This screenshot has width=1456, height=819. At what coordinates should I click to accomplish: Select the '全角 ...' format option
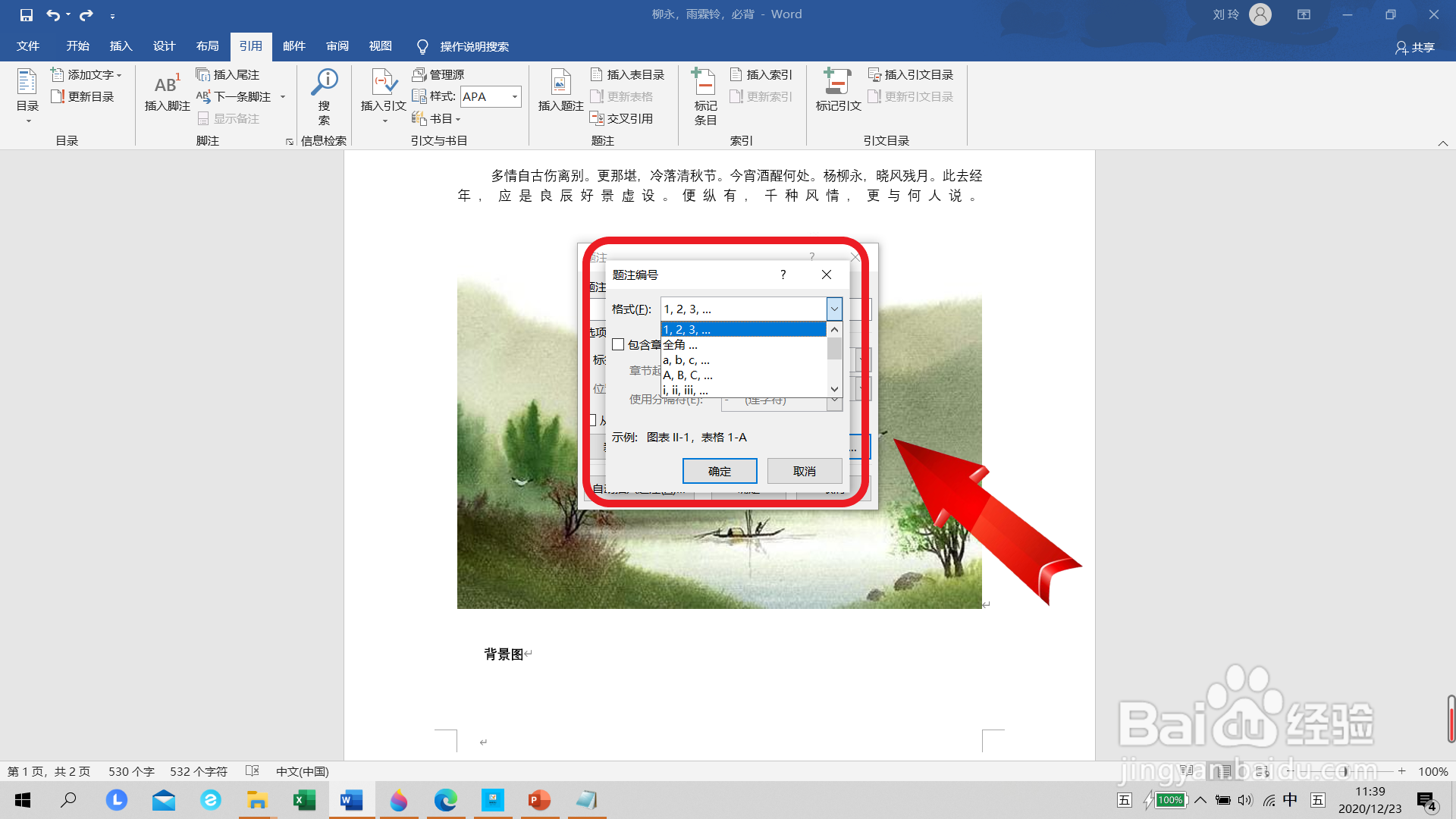pos(743,345)
